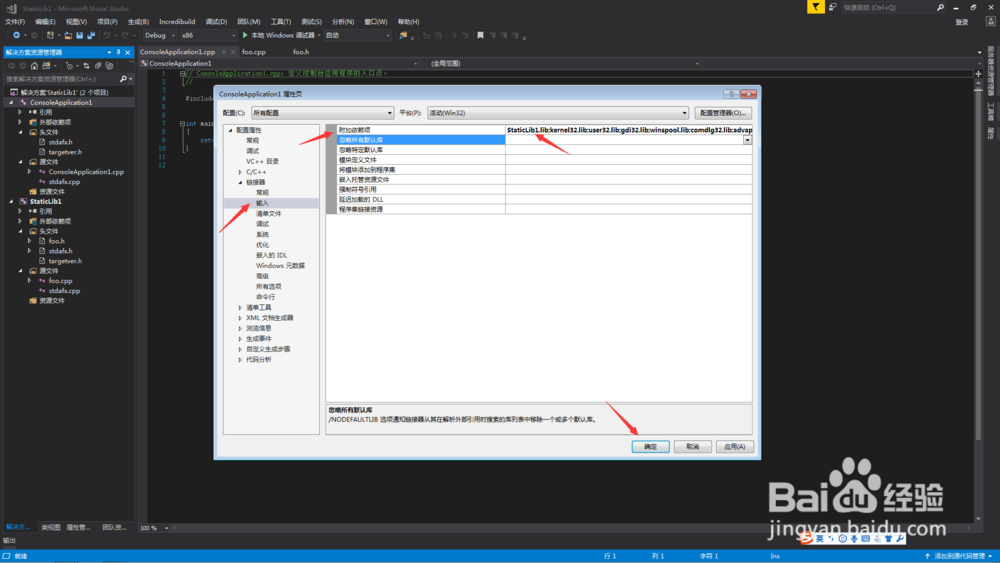The width and height of the screenshot is (1000, 563).
Task: Click the 应用(A) button
Action: (735, 446)
